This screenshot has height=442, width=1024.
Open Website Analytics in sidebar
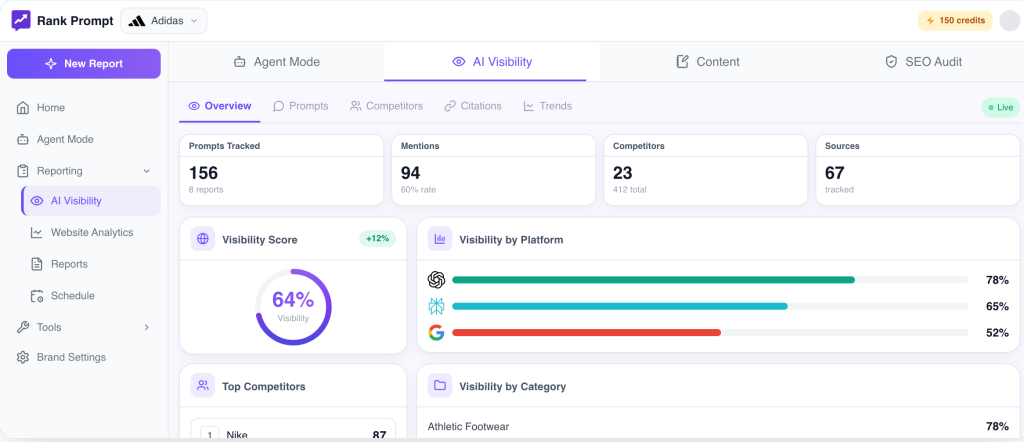click(91, 233)
